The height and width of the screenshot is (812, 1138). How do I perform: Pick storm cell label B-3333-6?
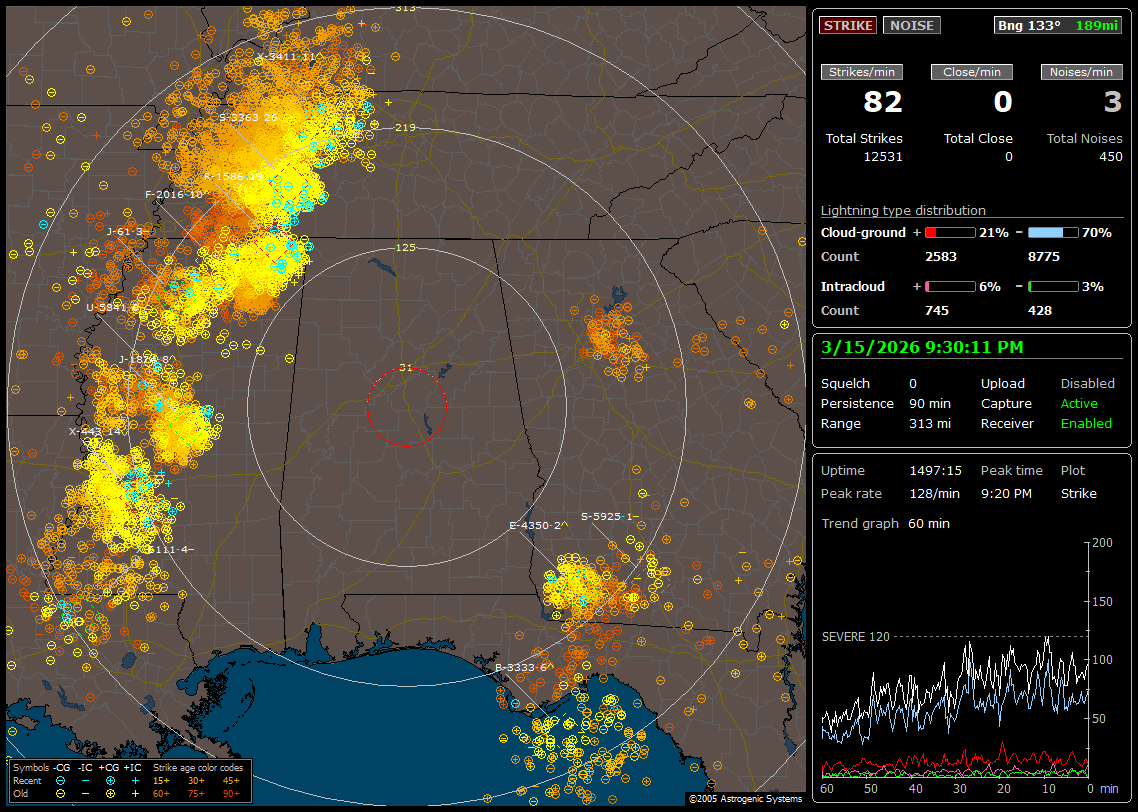(521, 667)
